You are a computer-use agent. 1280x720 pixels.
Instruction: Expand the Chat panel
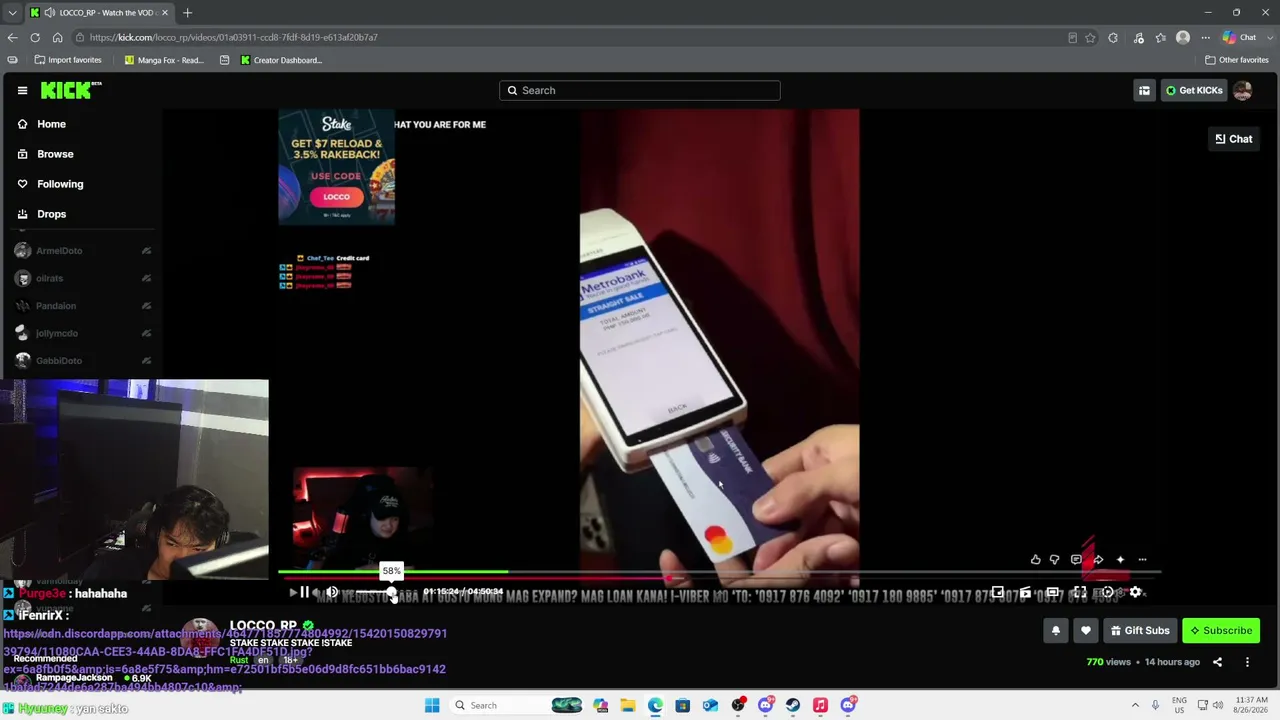coord(1233,139)
